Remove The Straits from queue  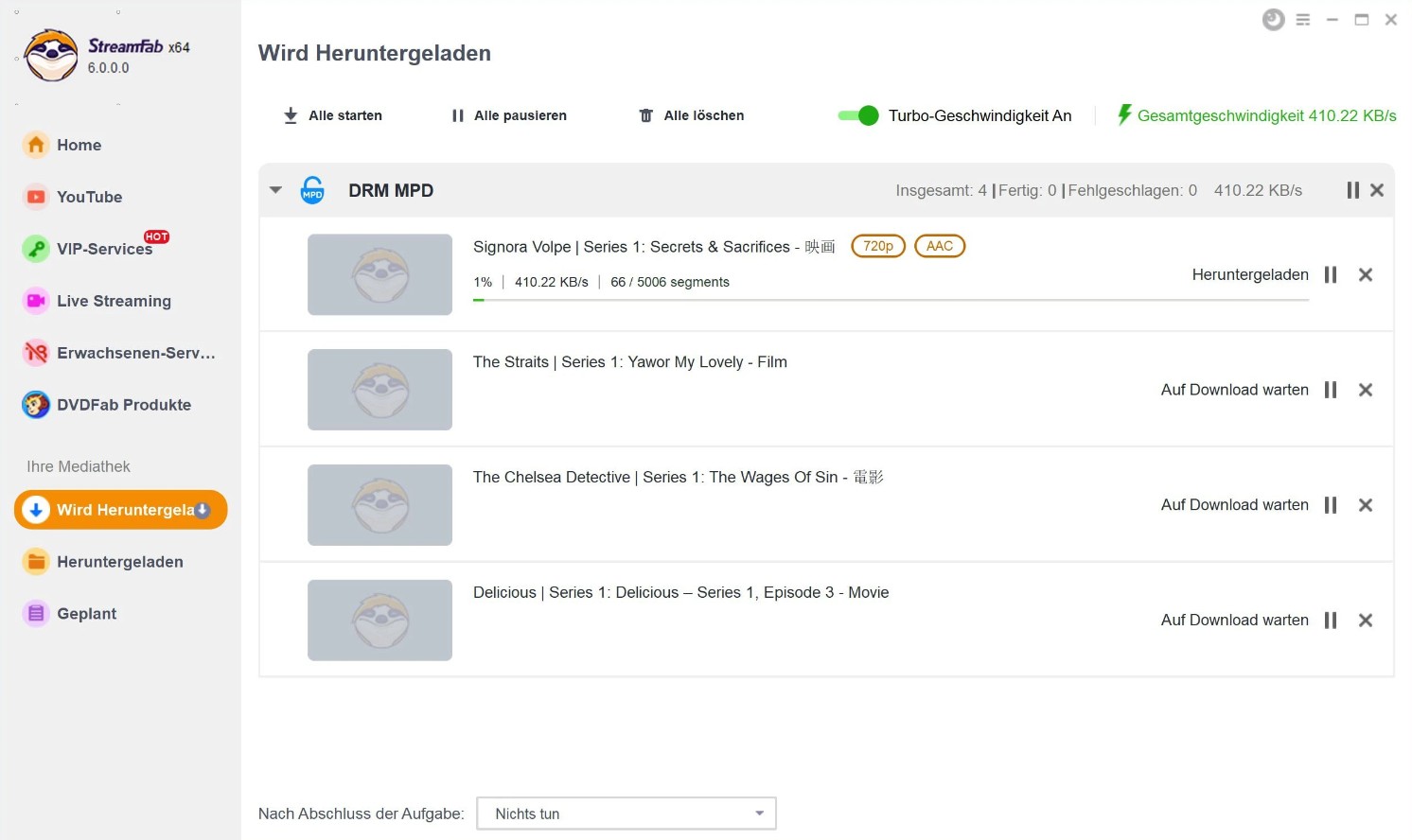[x=1366, y=390]
